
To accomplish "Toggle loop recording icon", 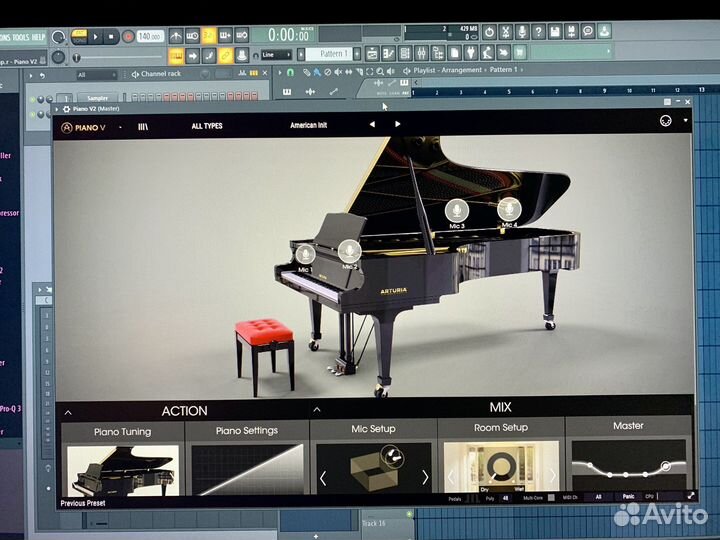I will point(242,35).
